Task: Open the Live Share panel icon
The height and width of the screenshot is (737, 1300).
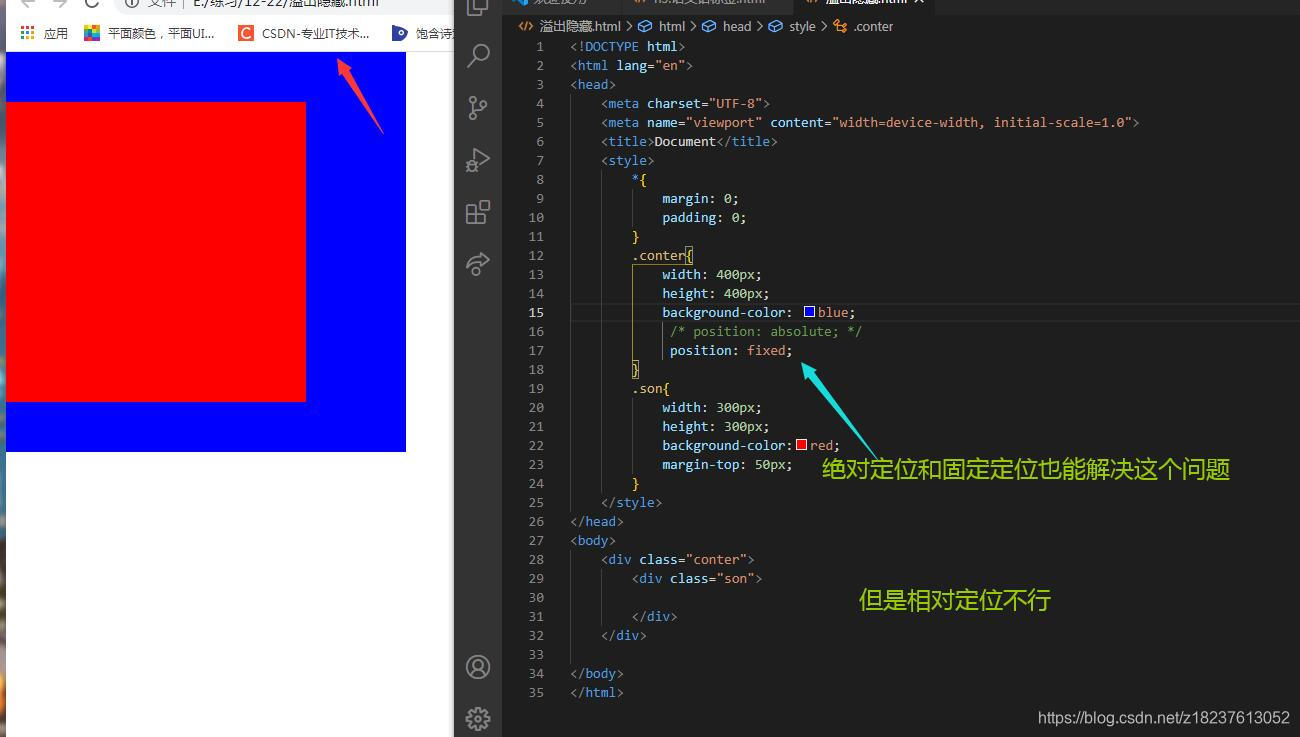Action: [478, 263]
